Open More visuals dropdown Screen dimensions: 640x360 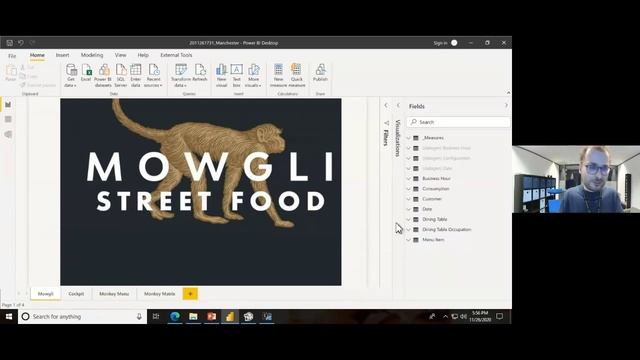253,75
